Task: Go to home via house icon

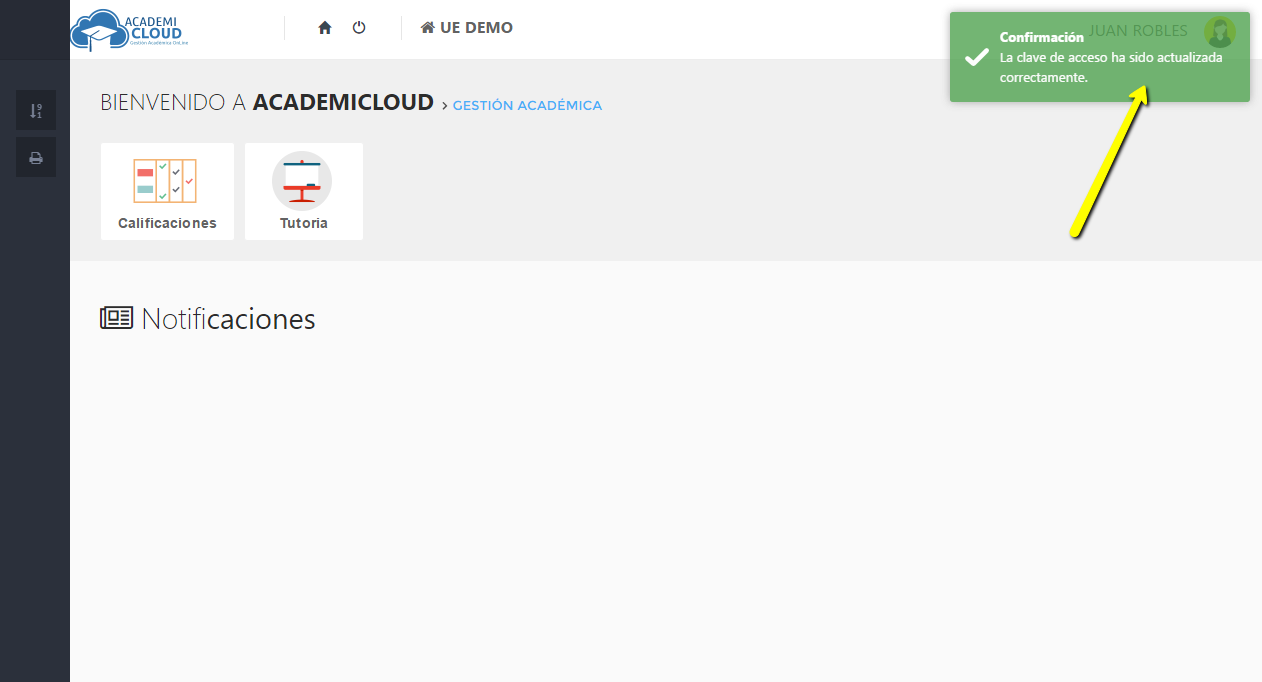Action: click(324, 28)
